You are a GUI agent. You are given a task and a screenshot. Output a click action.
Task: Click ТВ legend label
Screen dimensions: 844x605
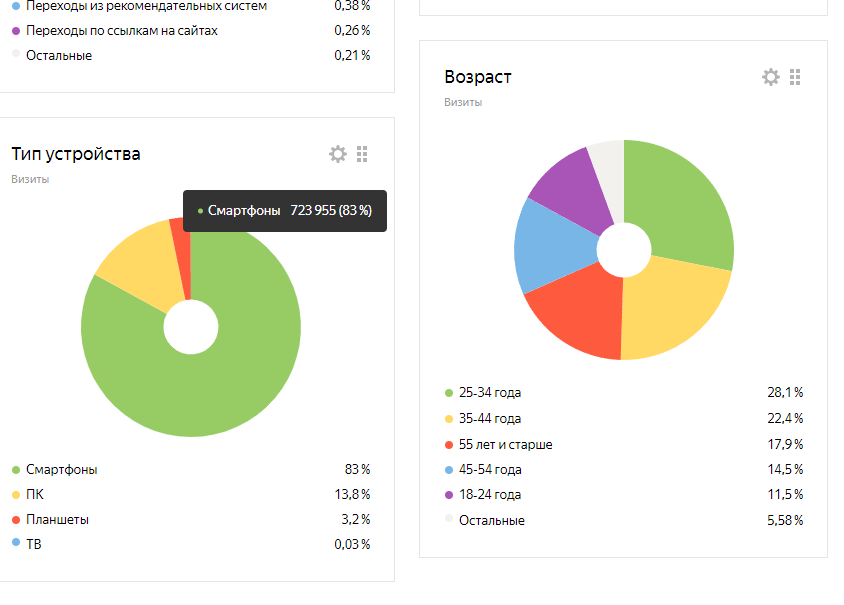pyautogui.click(x=34, y=544)
